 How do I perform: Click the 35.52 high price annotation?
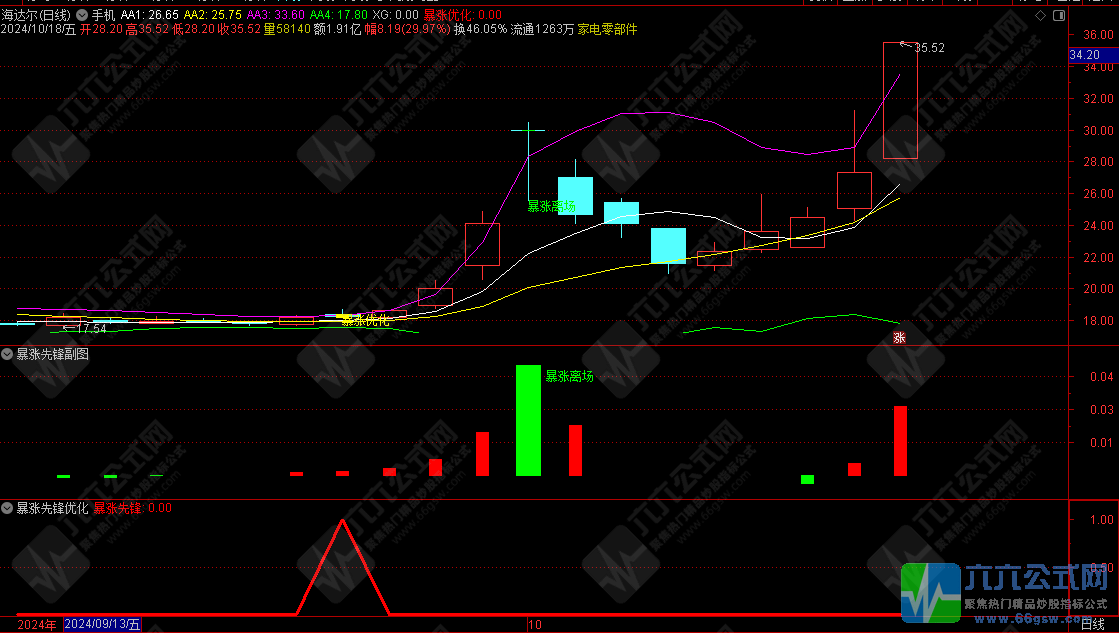929,47
